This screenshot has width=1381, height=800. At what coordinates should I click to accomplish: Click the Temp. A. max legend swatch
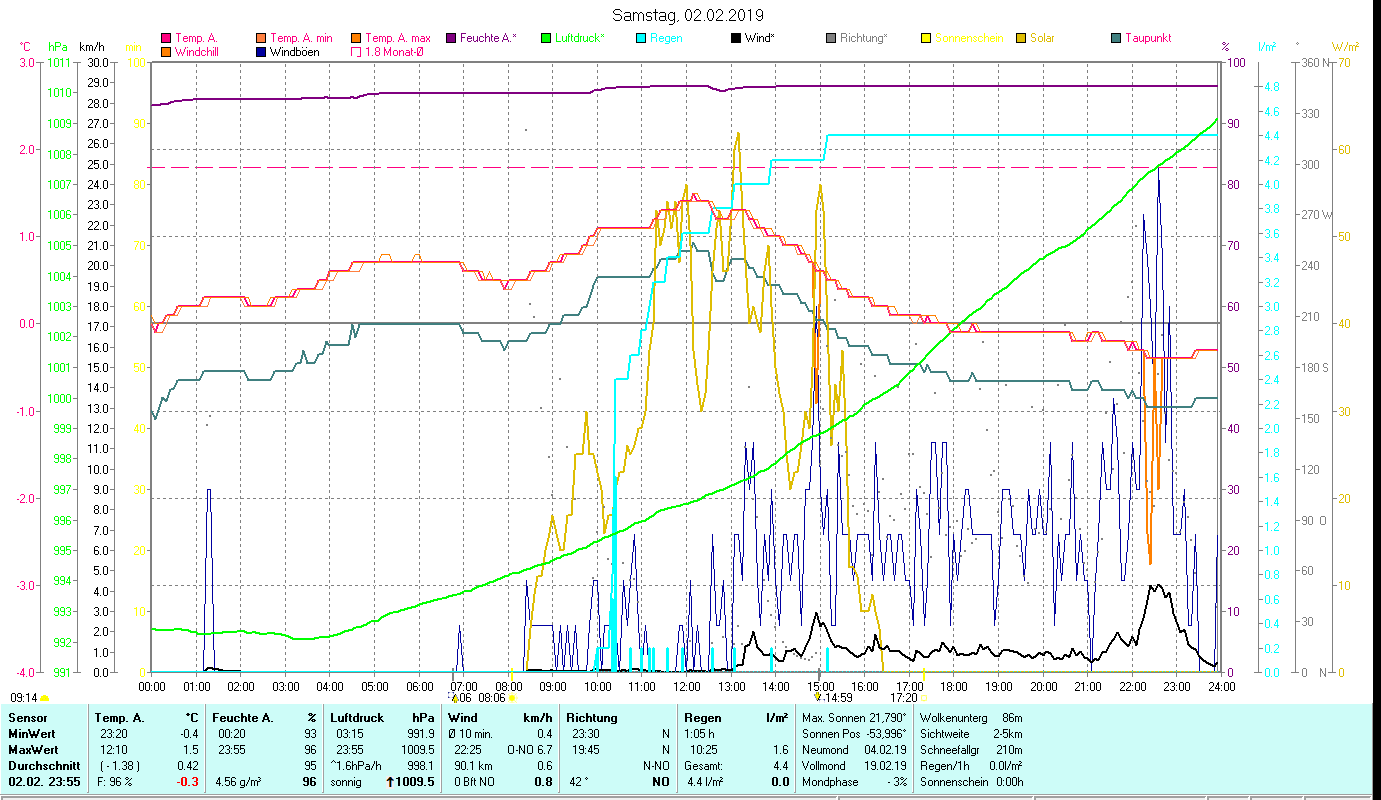click(356, 38)
